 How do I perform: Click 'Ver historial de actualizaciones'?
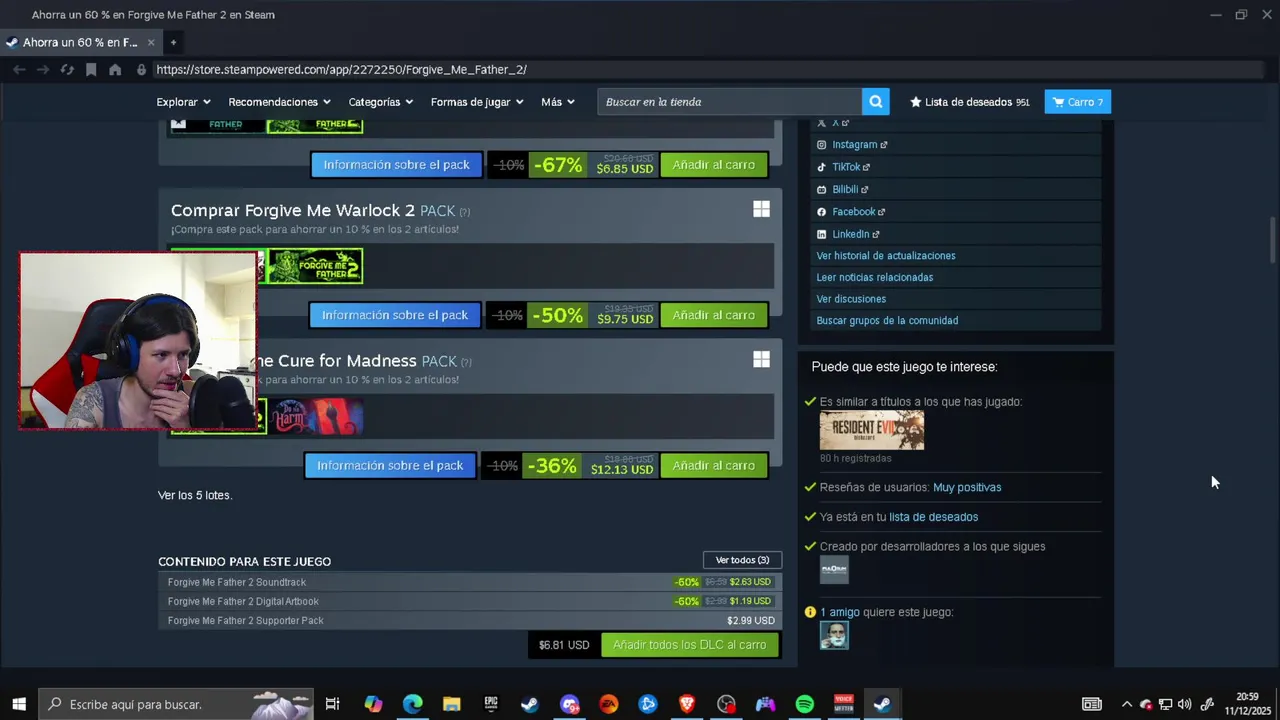click(x=886, y=256)
